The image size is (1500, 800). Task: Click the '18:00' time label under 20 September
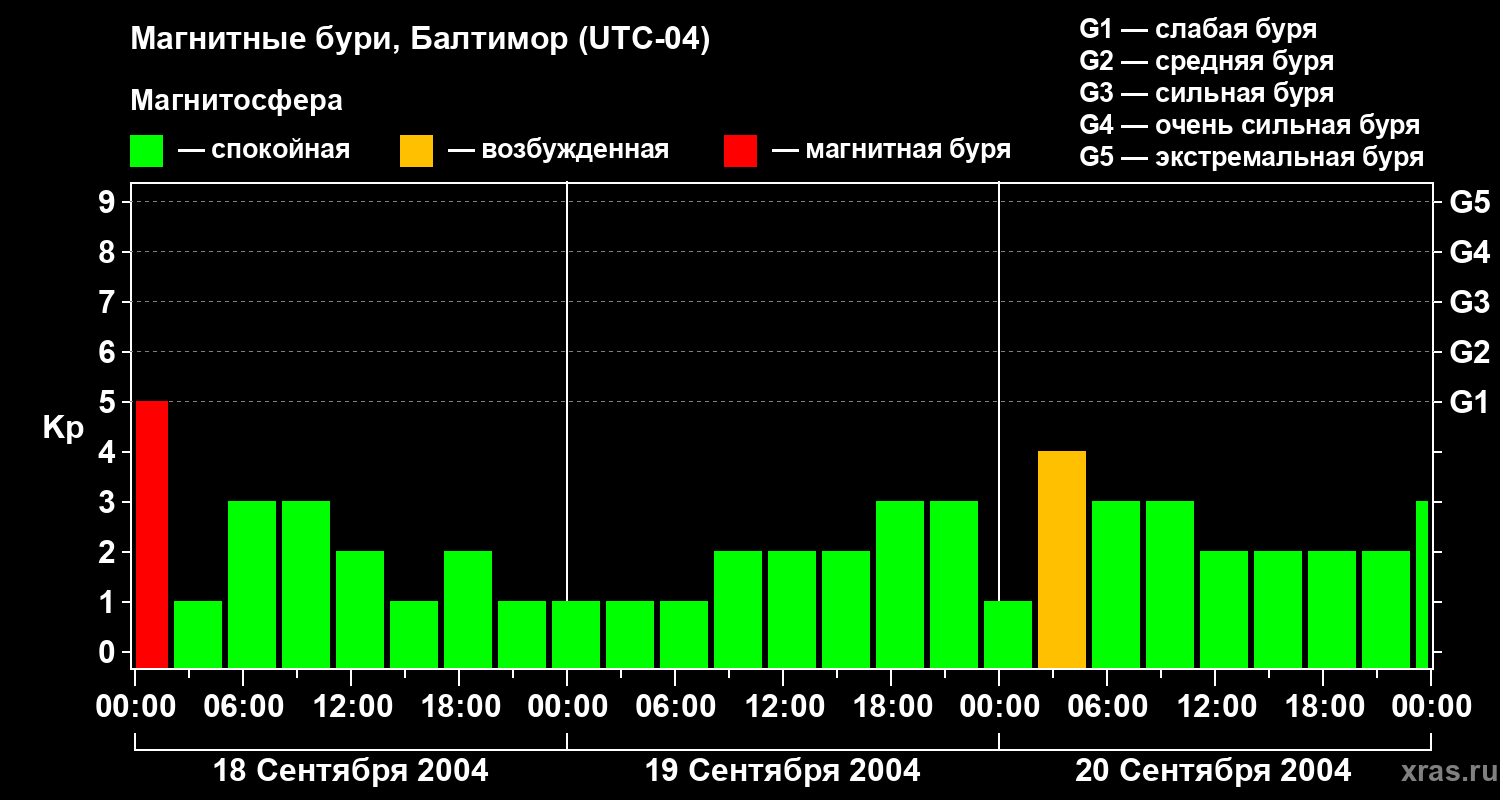click(1323, 707)
